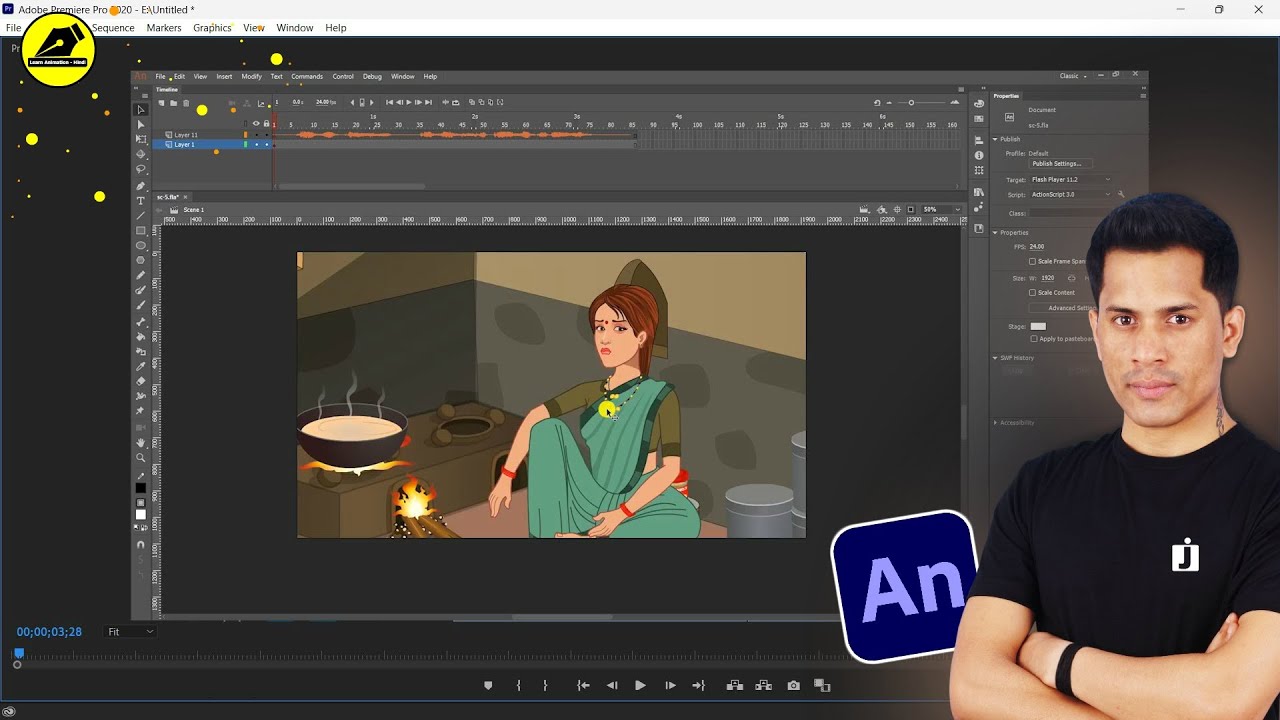Click the Premiere Add Marker button

pyautogui.click(x=488, y=685)
